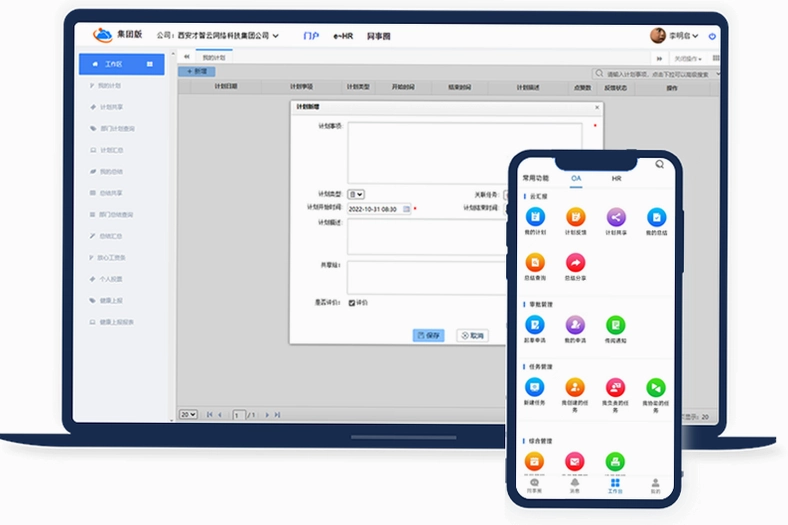Open 同事圈 in phone bottom bar
The height and width of the screenshot is (525, 788).
[534, 485]
